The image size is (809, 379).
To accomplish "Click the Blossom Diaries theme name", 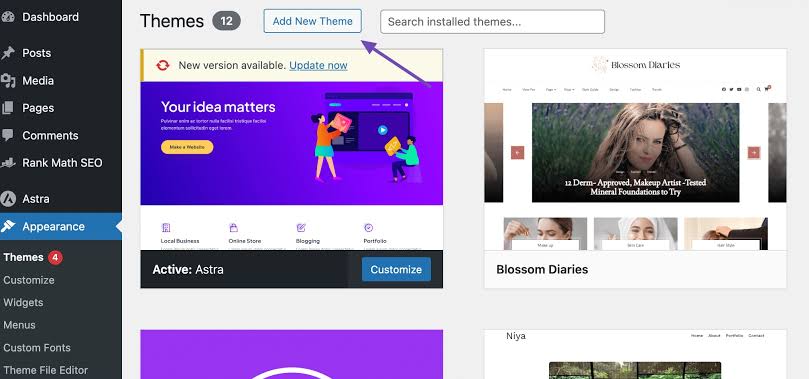I will click(542, 269).
